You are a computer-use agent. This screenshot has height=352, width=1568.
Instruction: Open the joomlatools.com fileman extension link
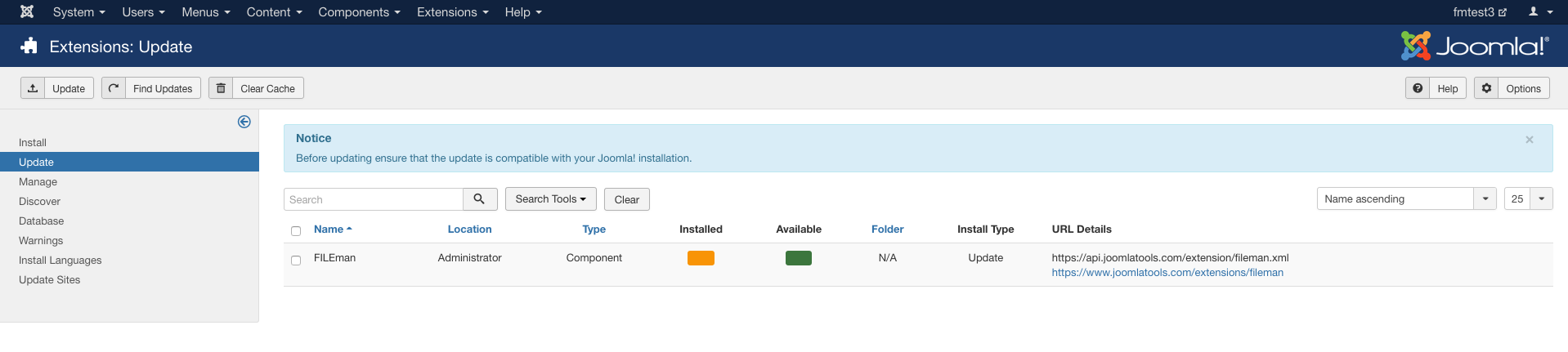click(x=1167, y=273)
